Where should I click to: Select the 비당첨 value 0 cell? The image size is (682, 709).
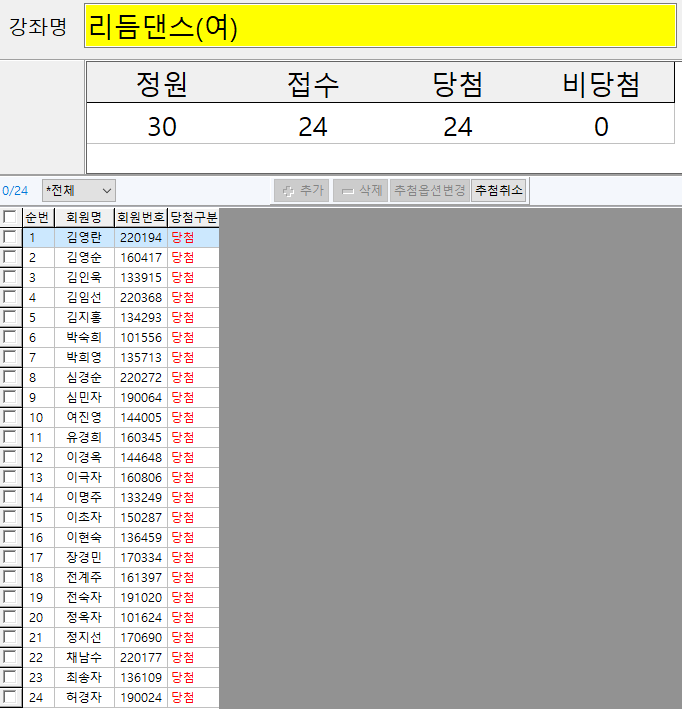601,126
